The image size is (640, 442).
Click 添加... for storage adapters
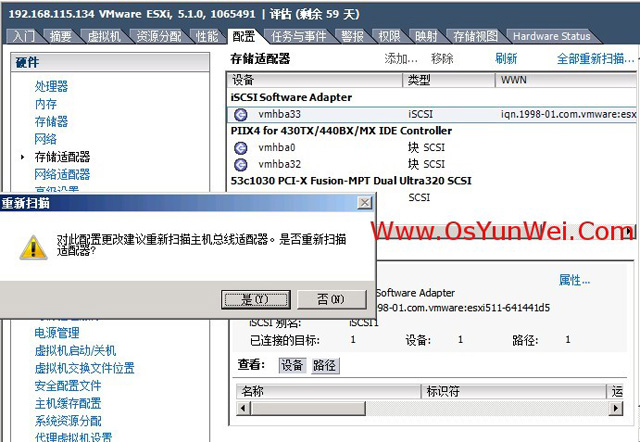pyautogui.click(x=401, y=59)
